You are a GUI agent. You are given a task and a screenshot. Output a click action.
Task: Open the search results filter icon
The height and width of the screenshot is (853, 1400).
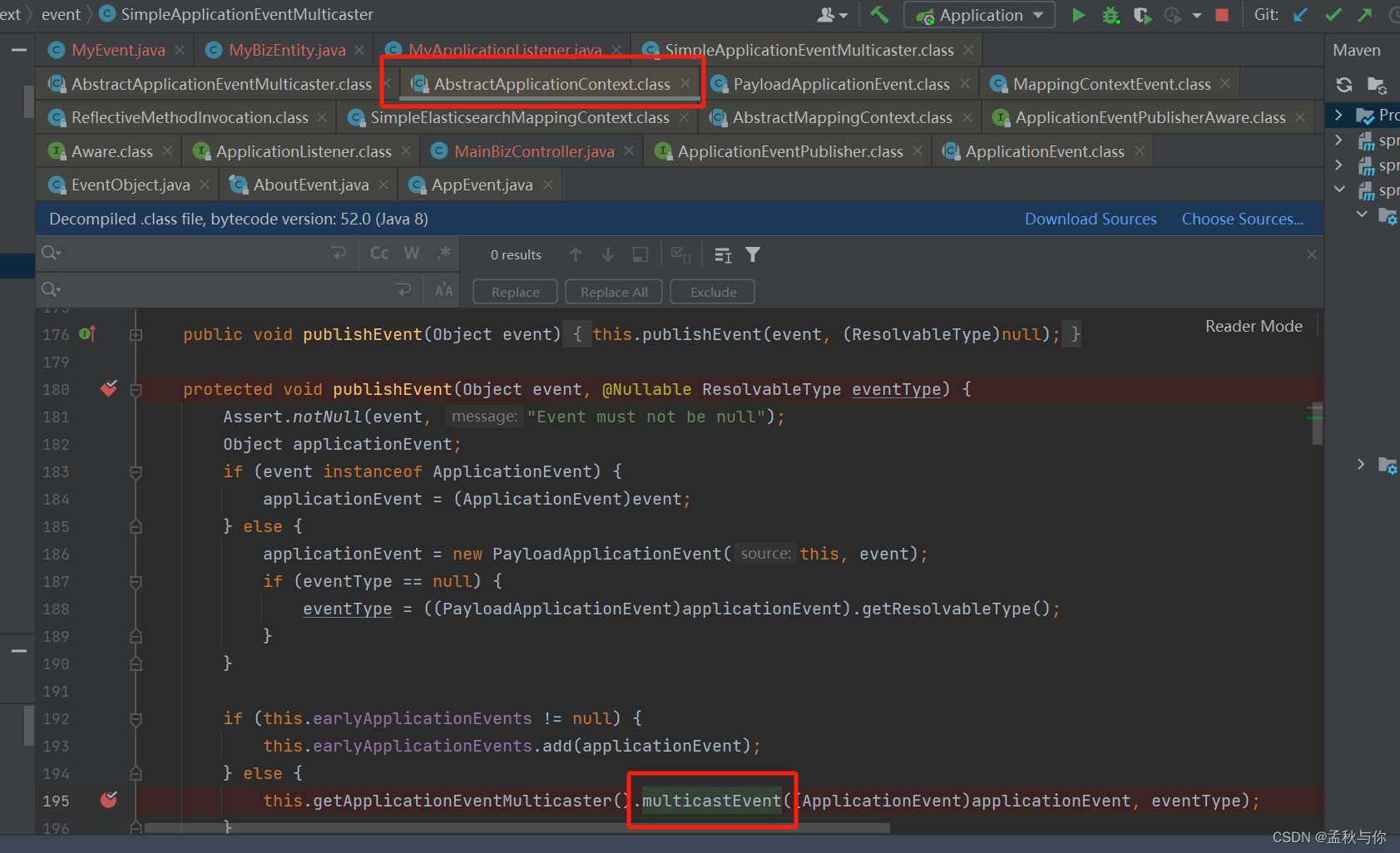[x=753, y=254]
